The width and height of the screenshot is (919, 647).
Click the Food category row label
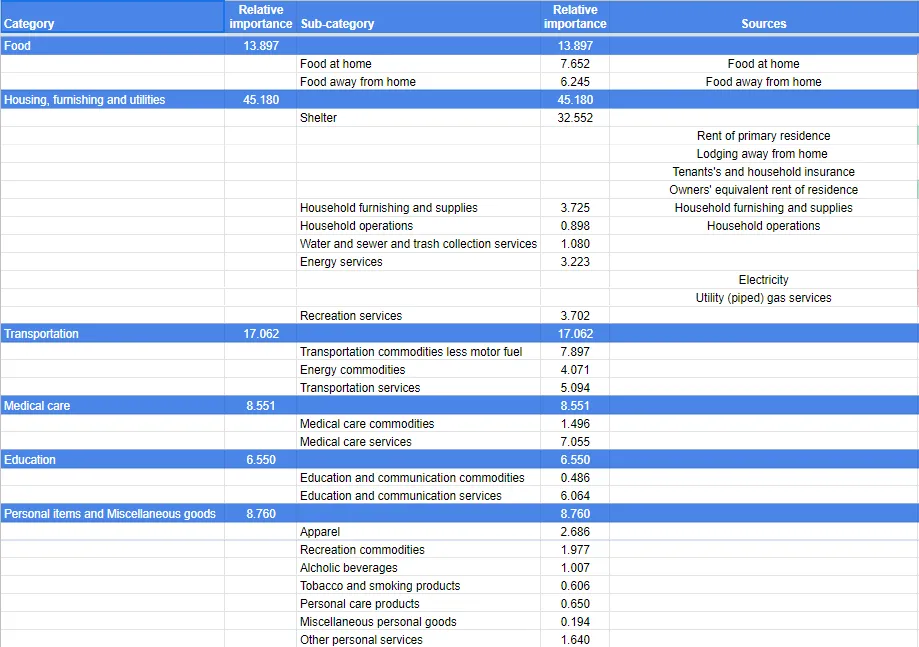click(112, 46)
